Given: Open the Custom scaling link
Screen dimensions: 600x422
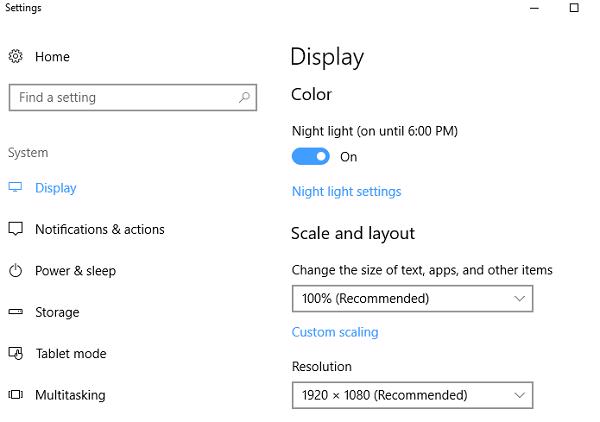Looking at the screenshot, I should (335, 332).
